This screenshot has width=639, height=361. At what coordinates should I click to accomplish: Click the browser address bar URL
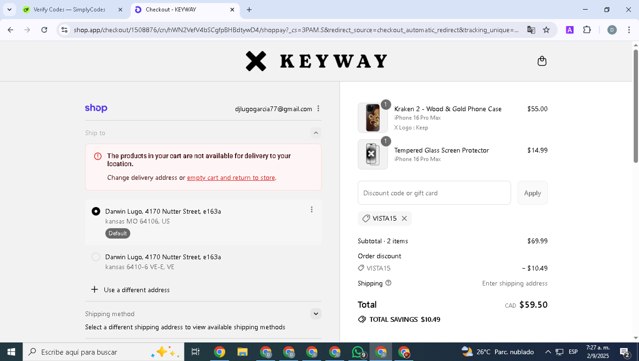tap(296, 30)
